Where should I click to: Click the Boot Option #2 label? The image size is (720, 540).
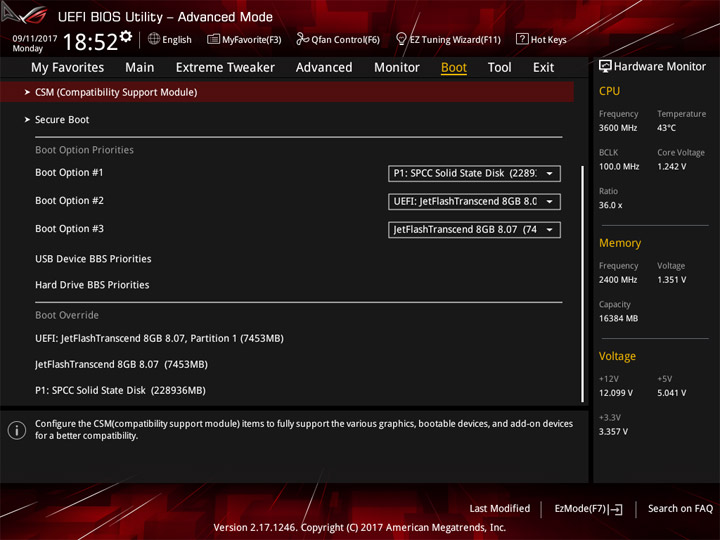coord(69,201)
